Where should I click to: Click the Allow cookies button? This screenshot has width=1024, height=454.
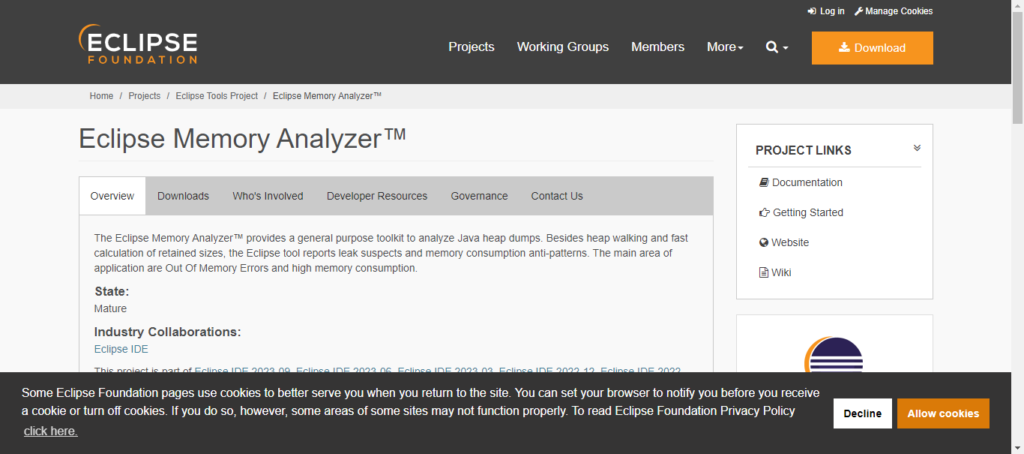pyautogui.click(x=943, y=413)
